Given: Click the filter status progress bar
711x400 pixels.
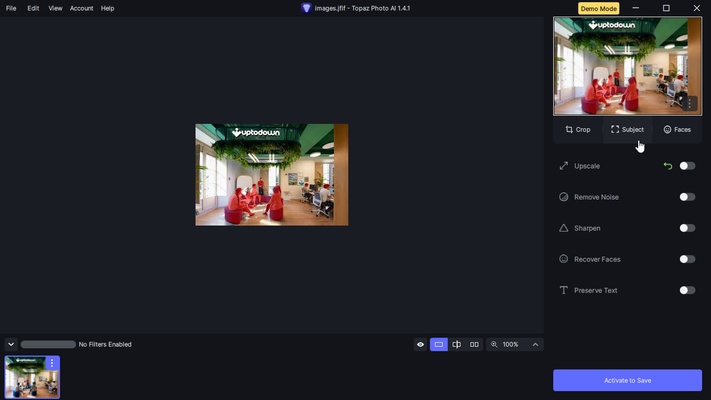Looking at the screenshot, I should (48, 345).
